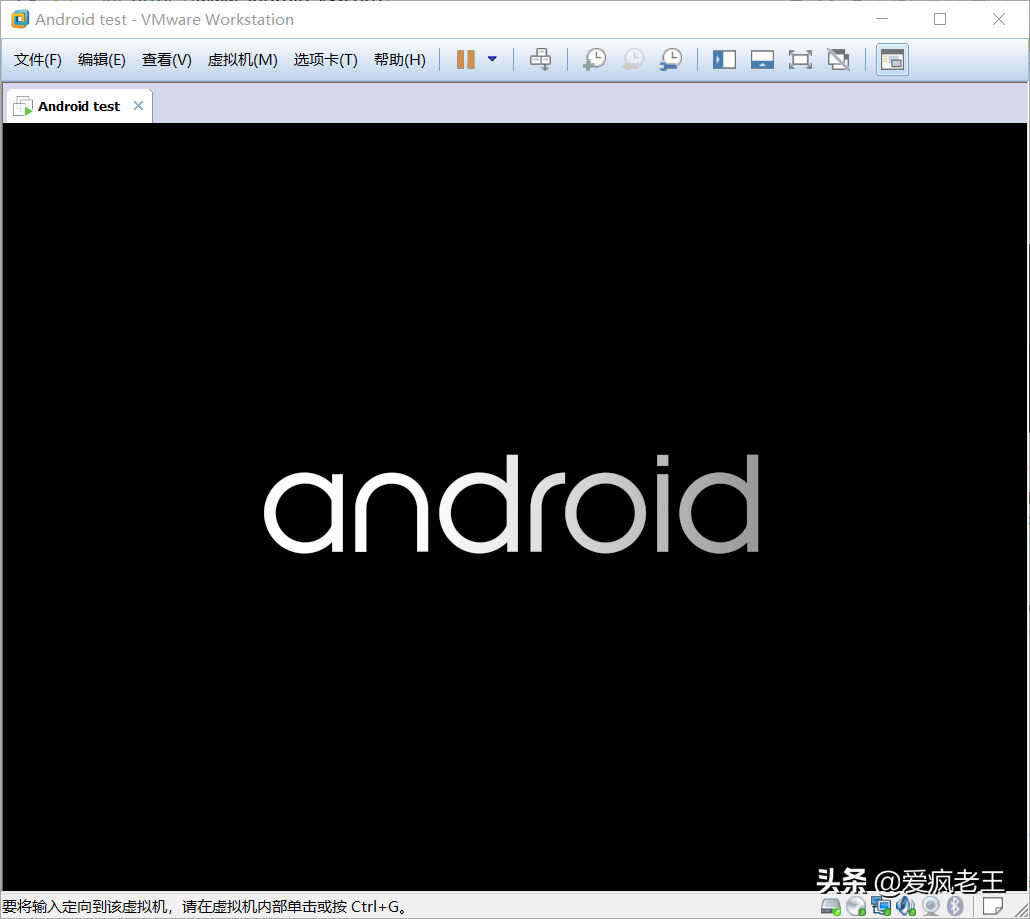Toggle the thumbnail bar view
Viewport: 1030px width, 919px height.
coord(763,60)
